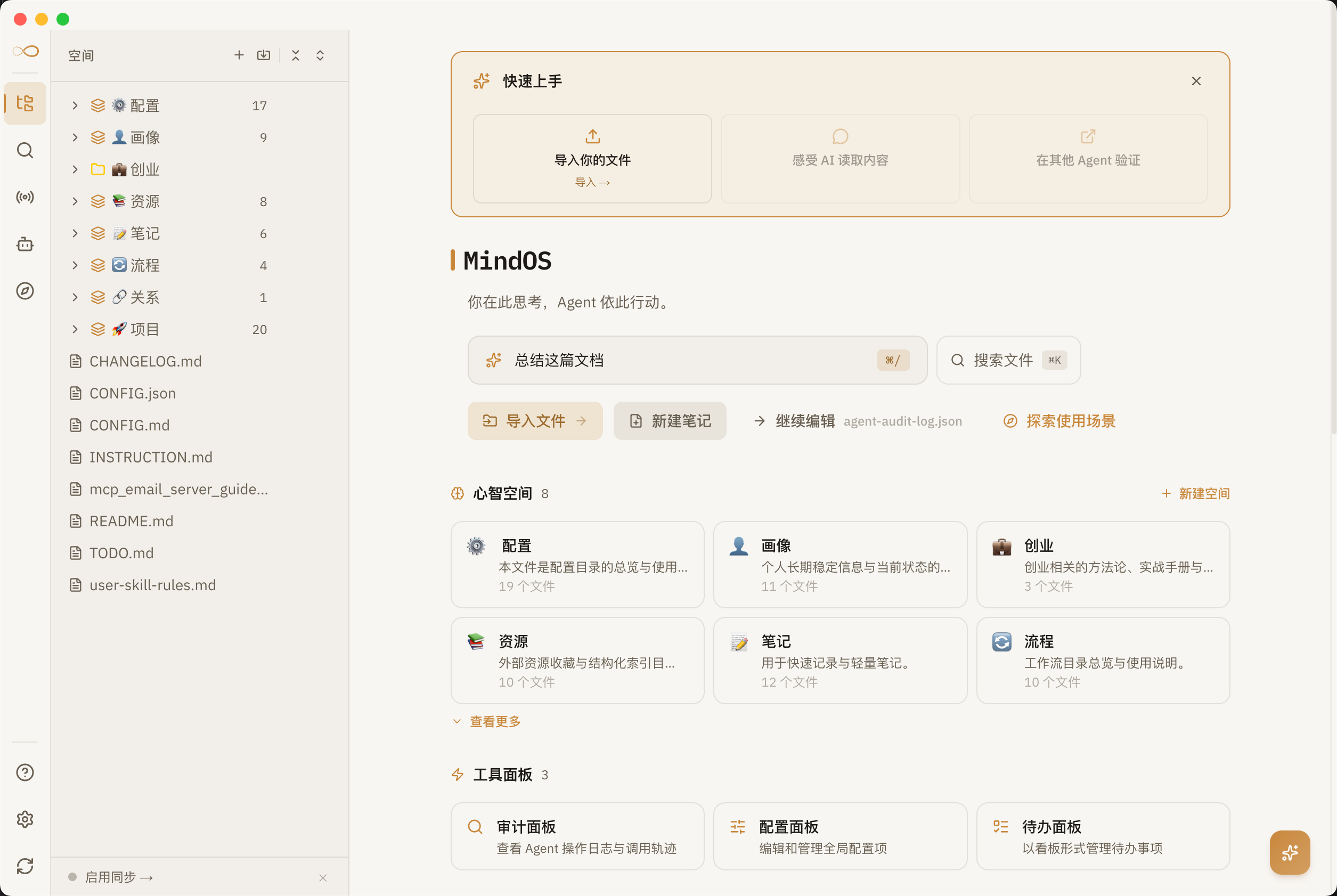Open the help question mark icon
1337x896 pixels.
[x=25, y=772]
